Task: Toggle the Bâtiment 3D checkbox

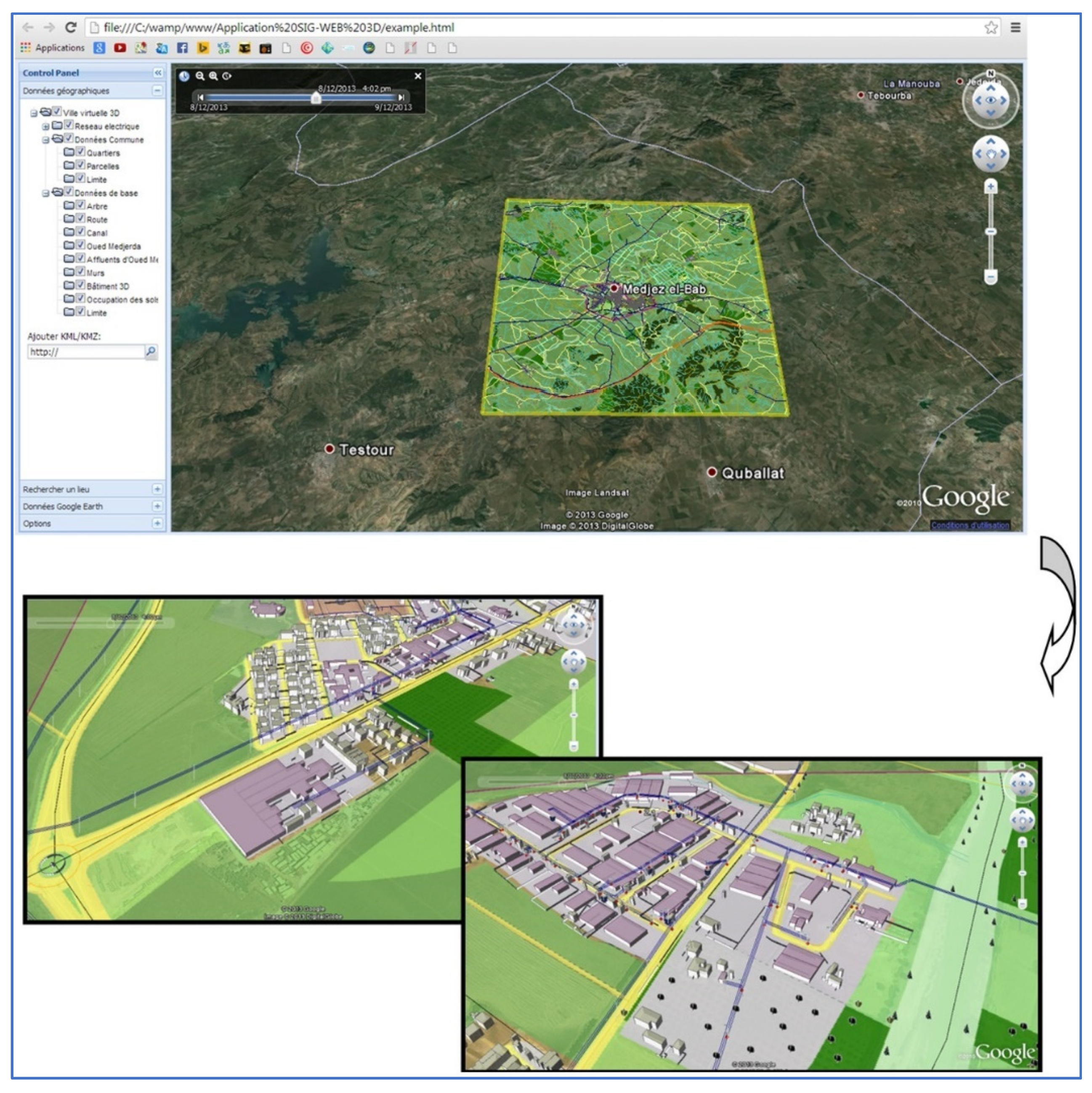Action: 80,284
